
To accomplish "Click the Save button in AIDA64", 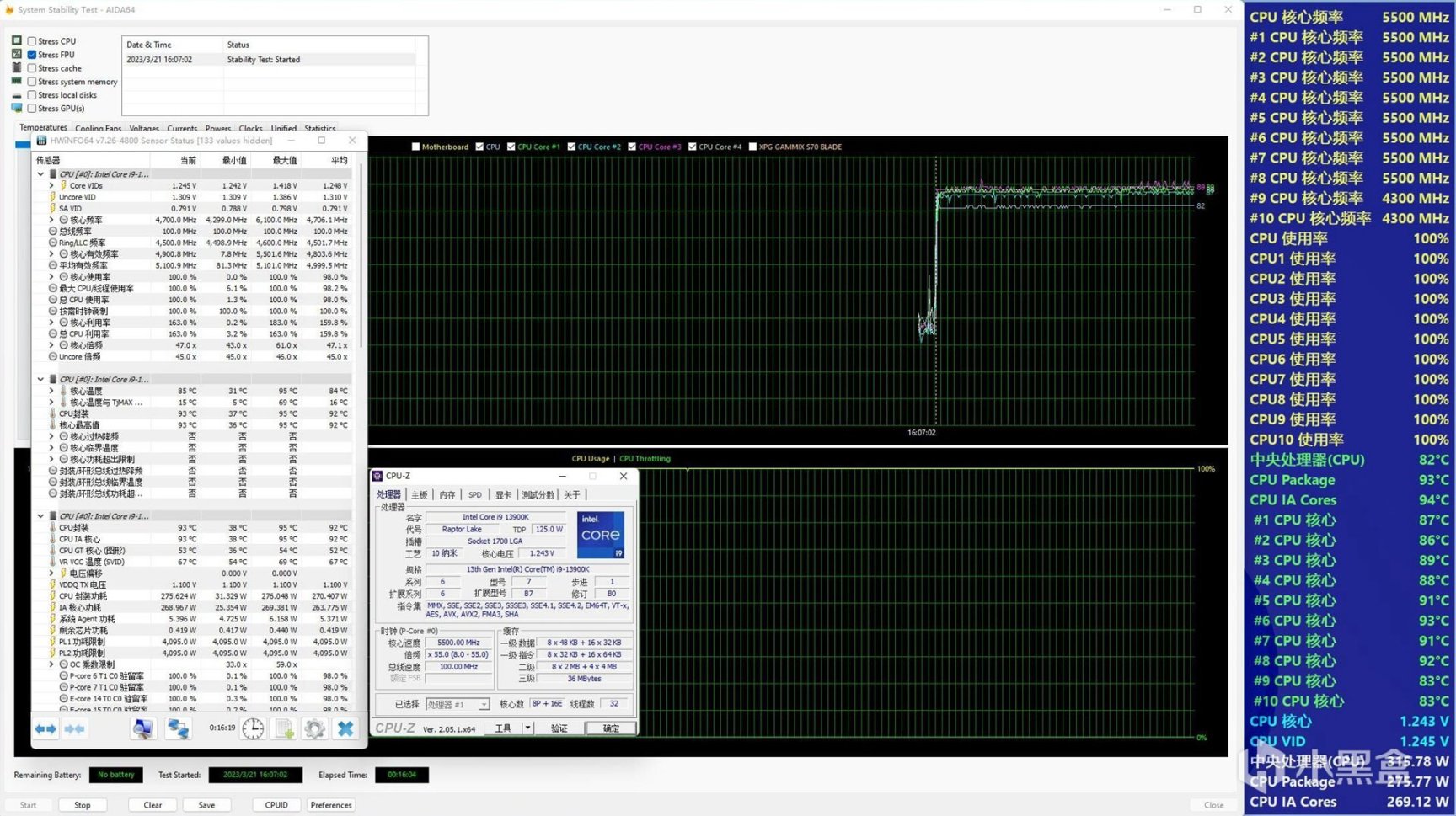I will [206, 805].
